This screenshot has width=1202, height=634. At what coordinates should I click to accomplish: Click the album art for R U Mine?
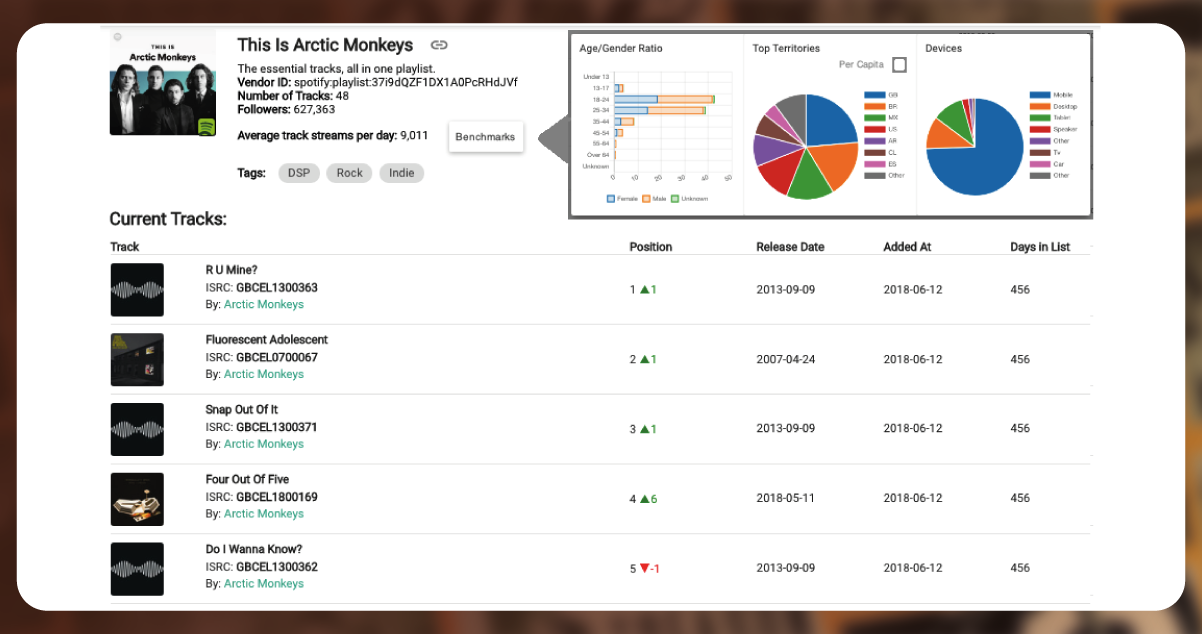pos(137,290)
